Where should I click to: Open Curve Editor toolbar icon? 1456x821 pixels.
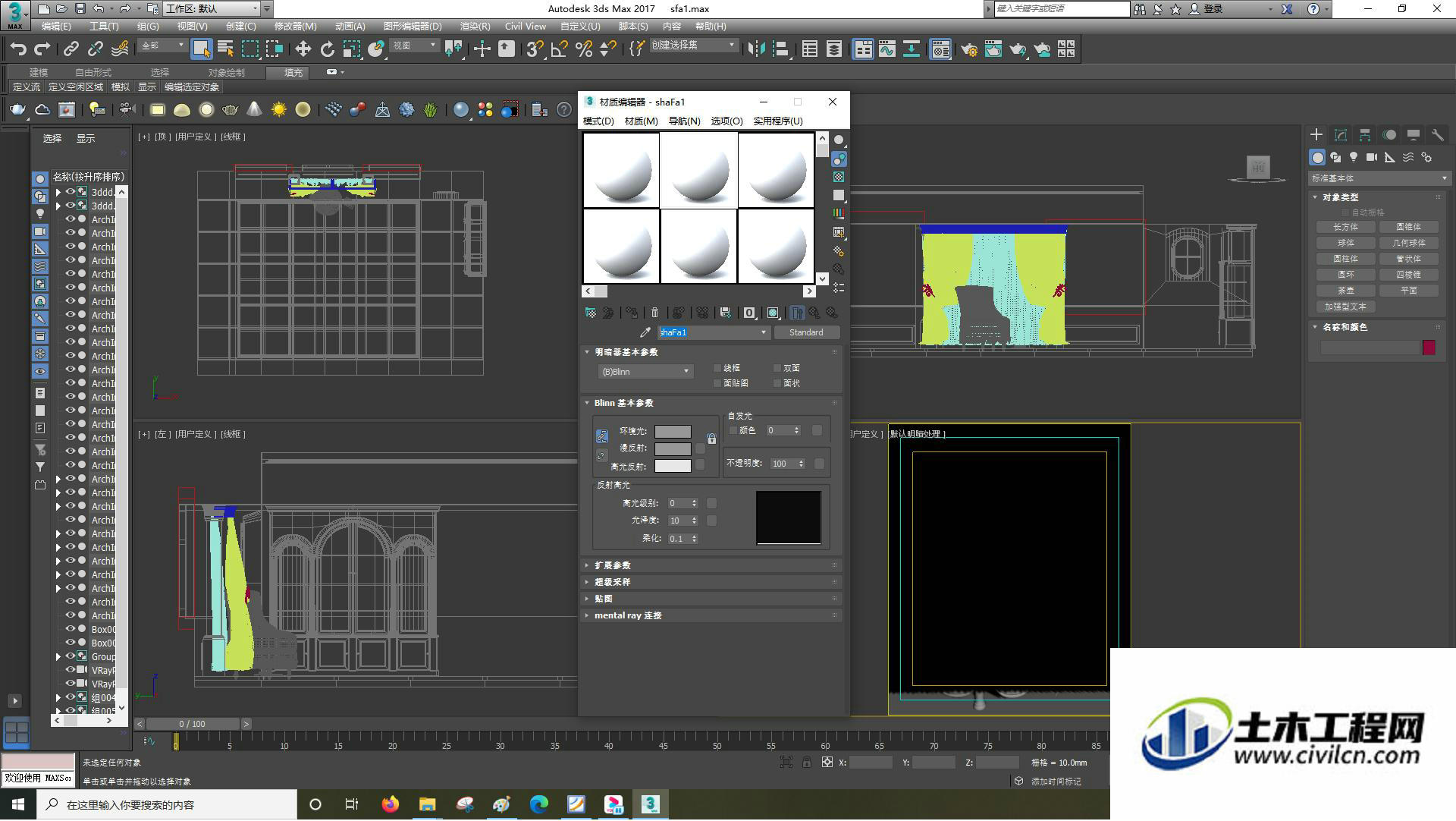coord(887,49)
